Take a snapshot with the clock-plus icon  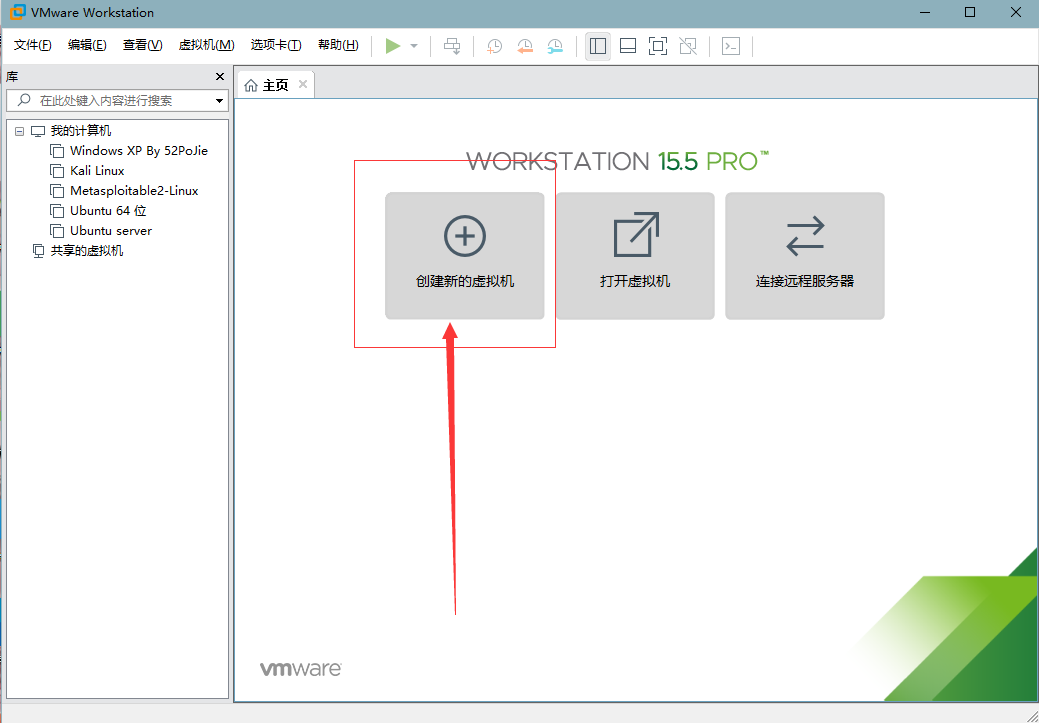(494, 46)
